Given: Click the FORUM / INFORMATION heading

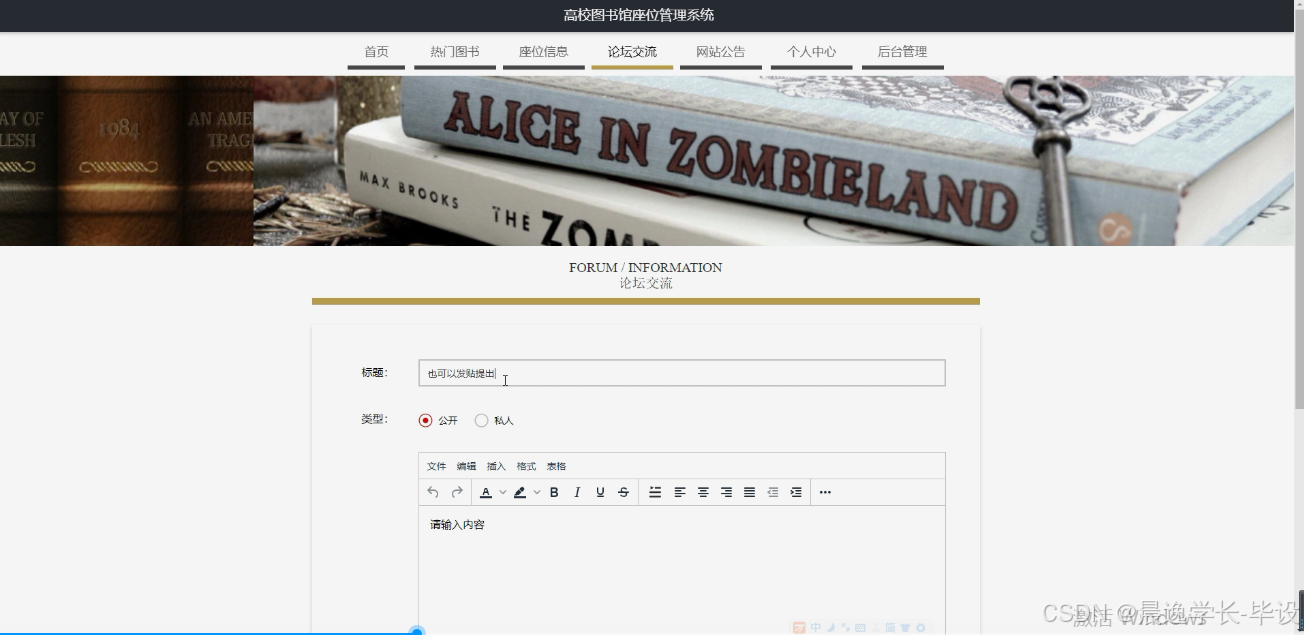Looking at the screenshot, I should pos(646,268).
